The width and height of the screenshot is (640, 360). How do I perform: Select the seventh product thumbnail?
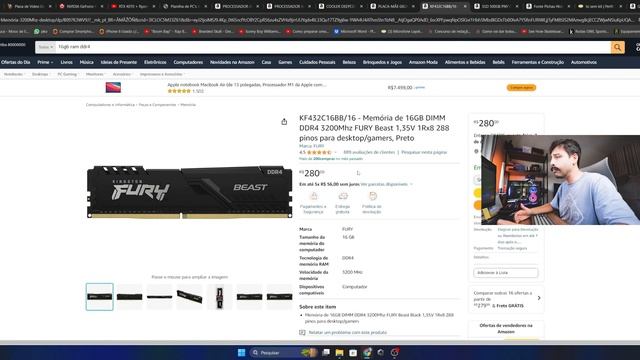coord(280,297)
